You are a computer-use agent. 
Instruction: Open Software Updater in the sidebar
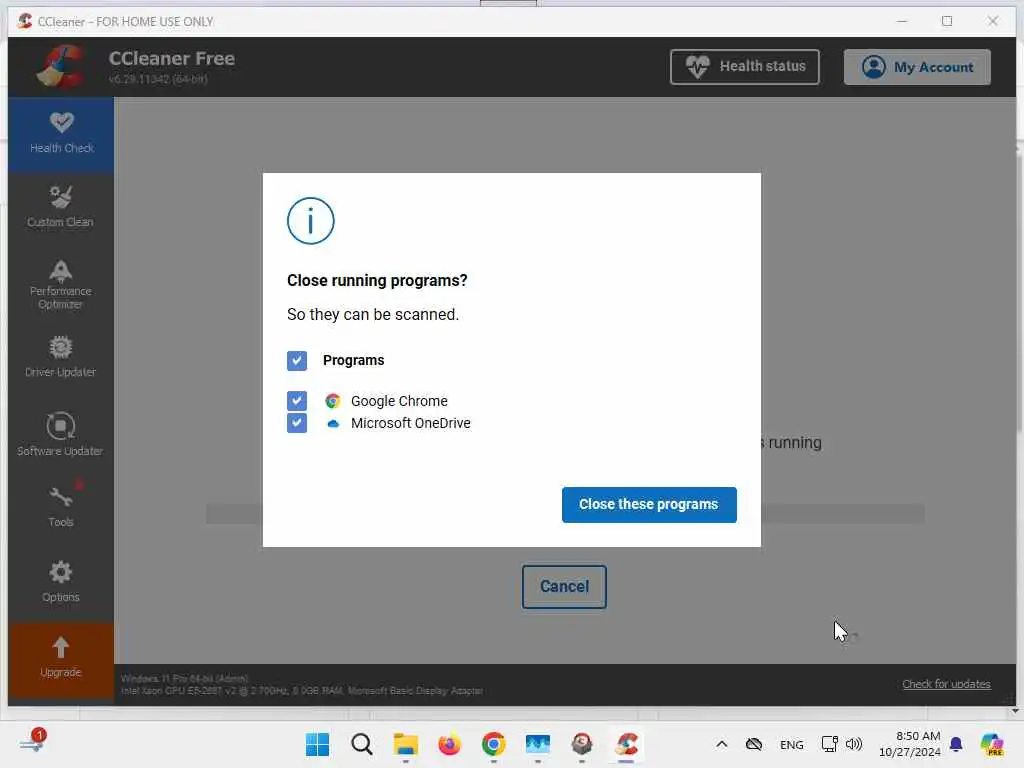[x=61, y=434]
